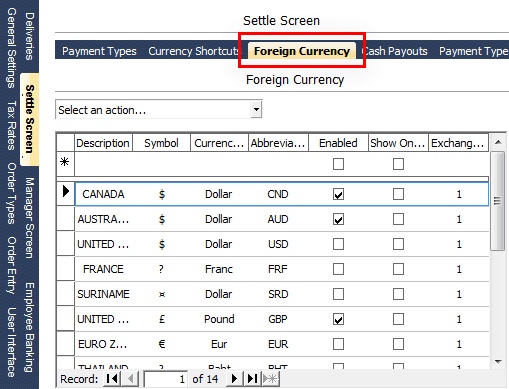Open the Employee Banking side tab

click(29, 327)
